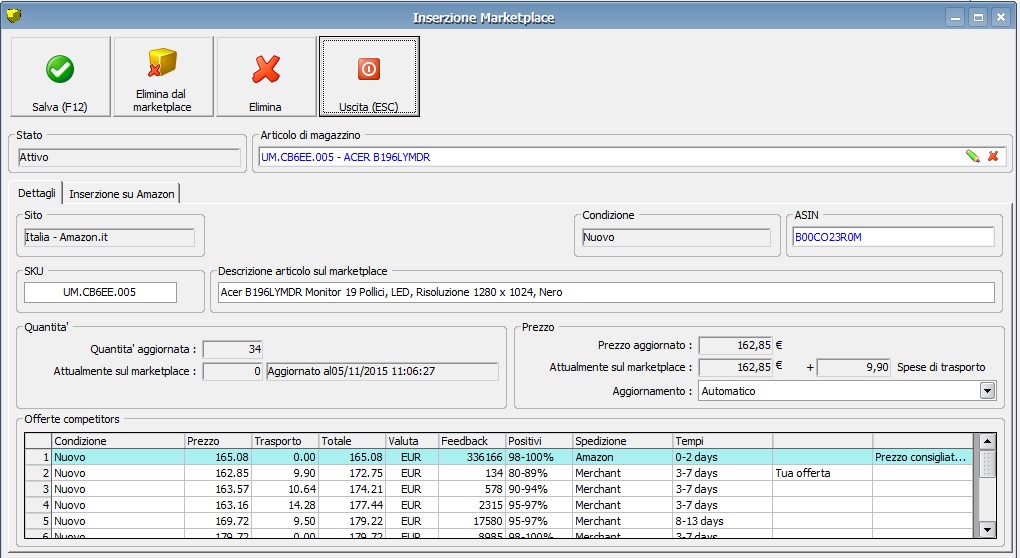This screenshot has width=1020, height=558.
Task: Switch to the Inserzione su Amazon tab
Action: [x=121, y=193]
